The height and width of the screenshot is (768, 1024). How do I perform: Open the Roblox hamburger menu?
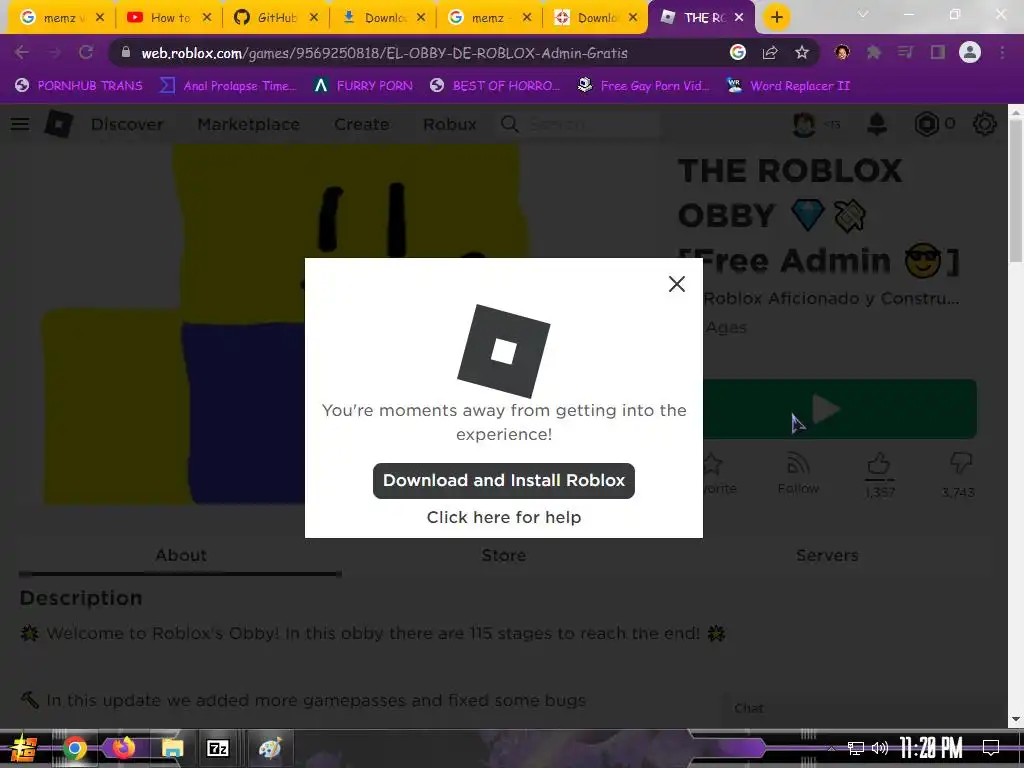(x=20, y=124)
